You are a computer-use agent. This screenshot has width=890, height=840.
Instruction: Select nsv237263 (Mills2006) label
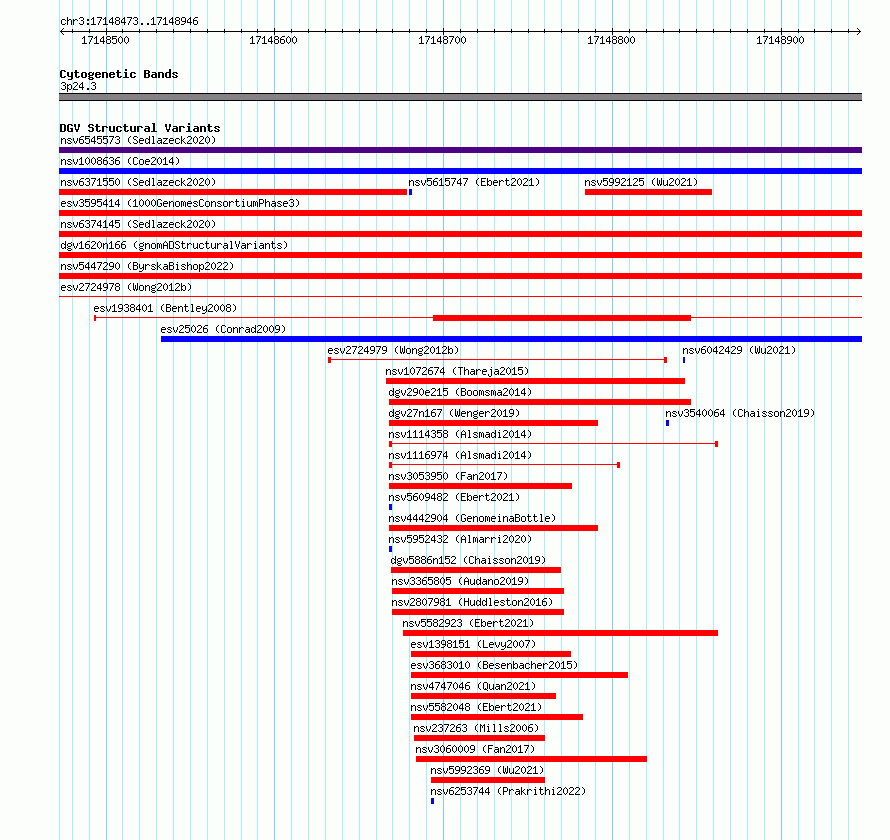tap(476, 728)
